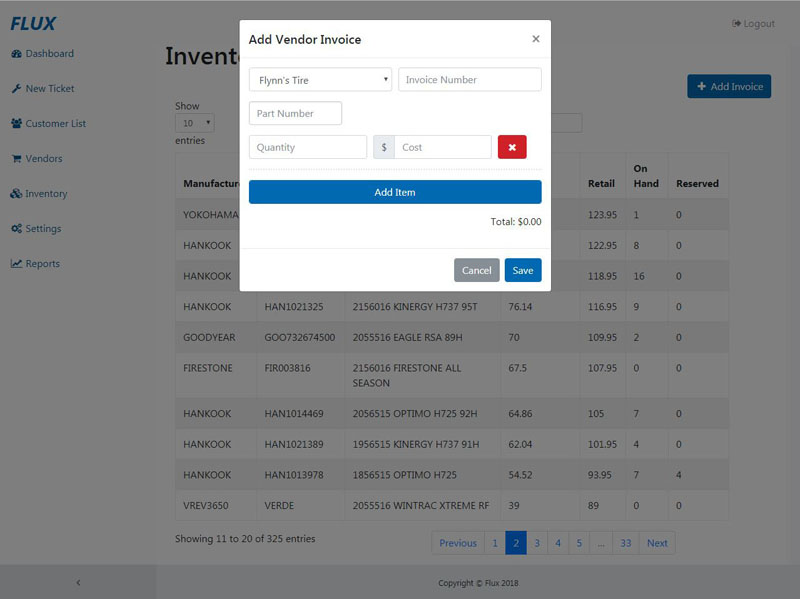Click the Reports chart icon
The height and width of the screenshot is (599, 800).
[17, 264]
